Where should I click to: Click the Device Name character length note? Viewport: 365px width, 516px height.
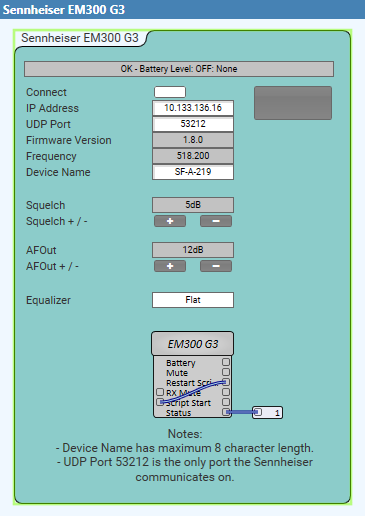tap(185, 448)
